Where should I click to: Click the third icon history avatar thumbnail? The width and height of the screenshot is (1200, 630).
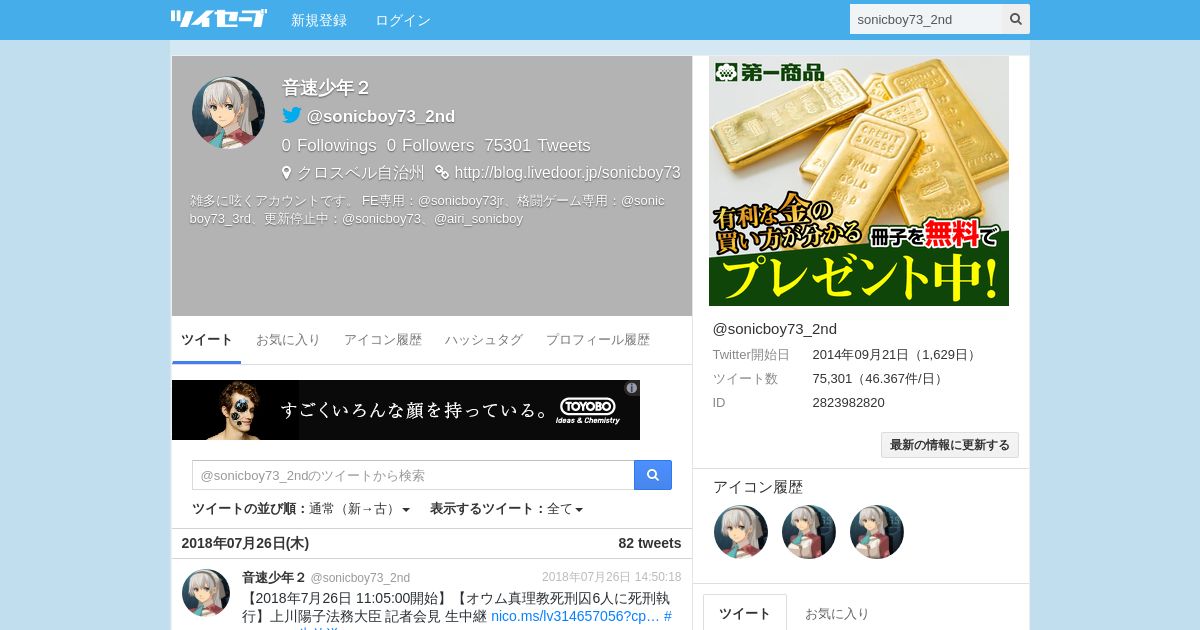[877, 532]
